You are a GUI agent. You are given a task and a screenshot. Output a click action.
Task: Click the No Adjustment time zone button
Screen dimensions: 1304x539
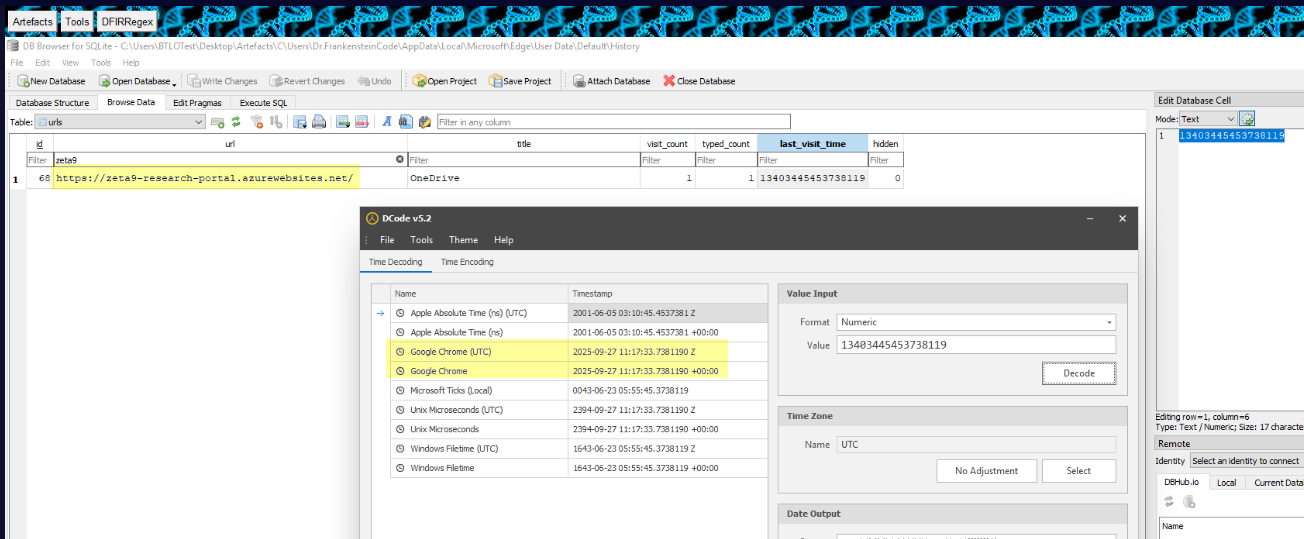coord(985,470)
